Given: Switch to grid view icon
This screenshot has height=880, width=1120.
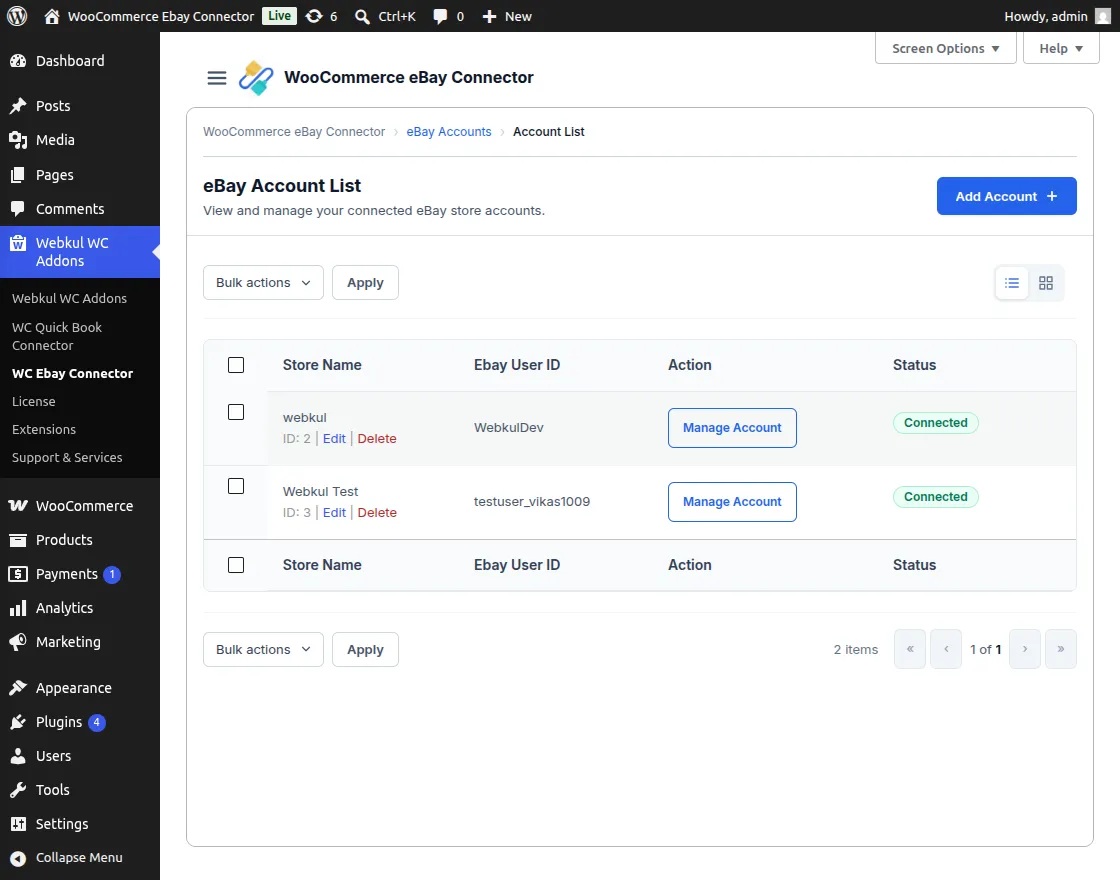Looking at the screenshot, I should click(x=1046, y=283).
